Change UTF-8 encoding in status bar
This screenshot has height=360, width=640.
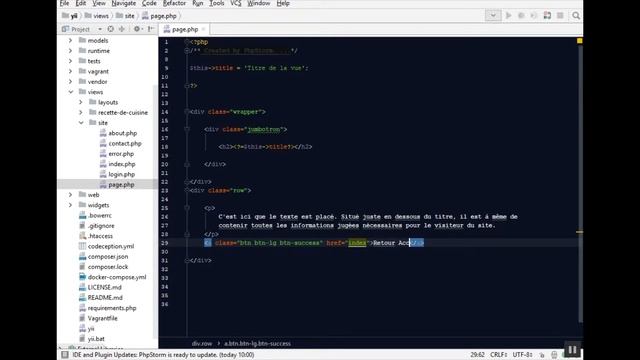(x=522, y=355)
